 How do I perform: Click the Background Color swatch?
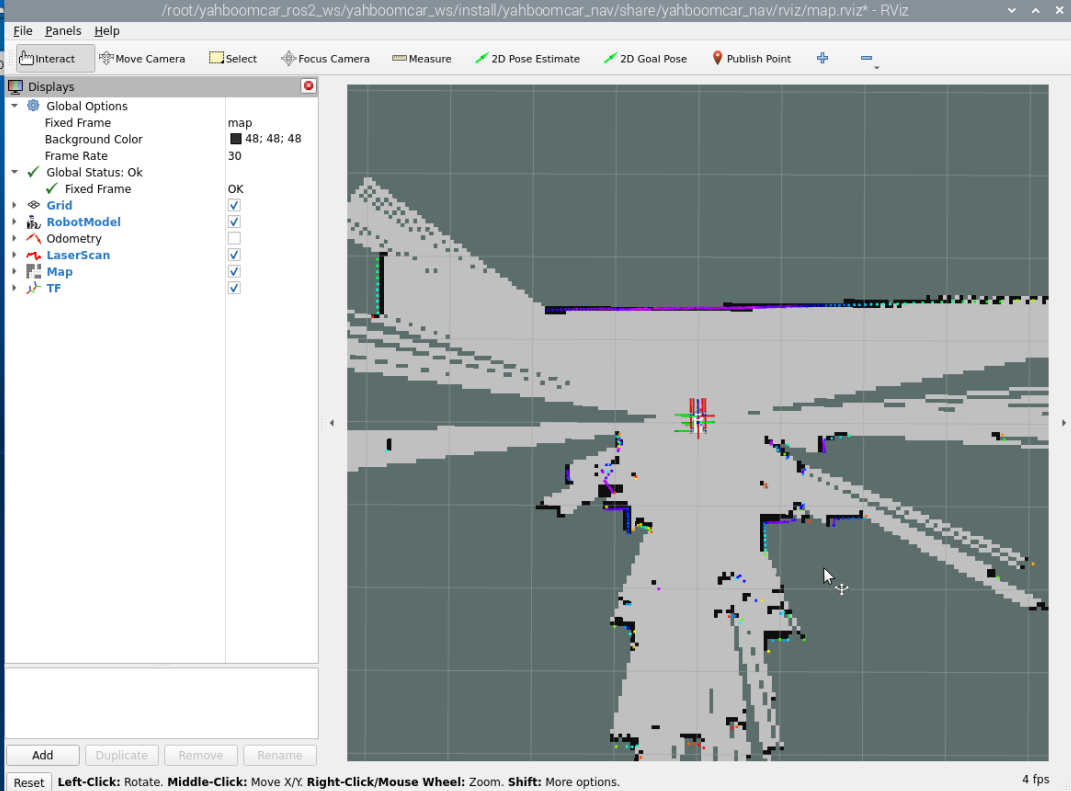coord(236,139)
